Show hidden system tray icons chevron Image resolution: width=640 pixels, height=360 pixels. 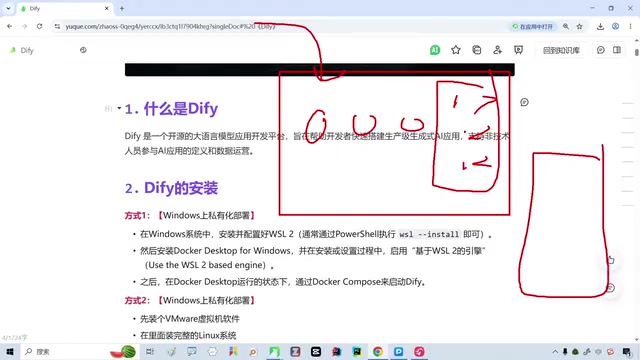click(555, 351)
